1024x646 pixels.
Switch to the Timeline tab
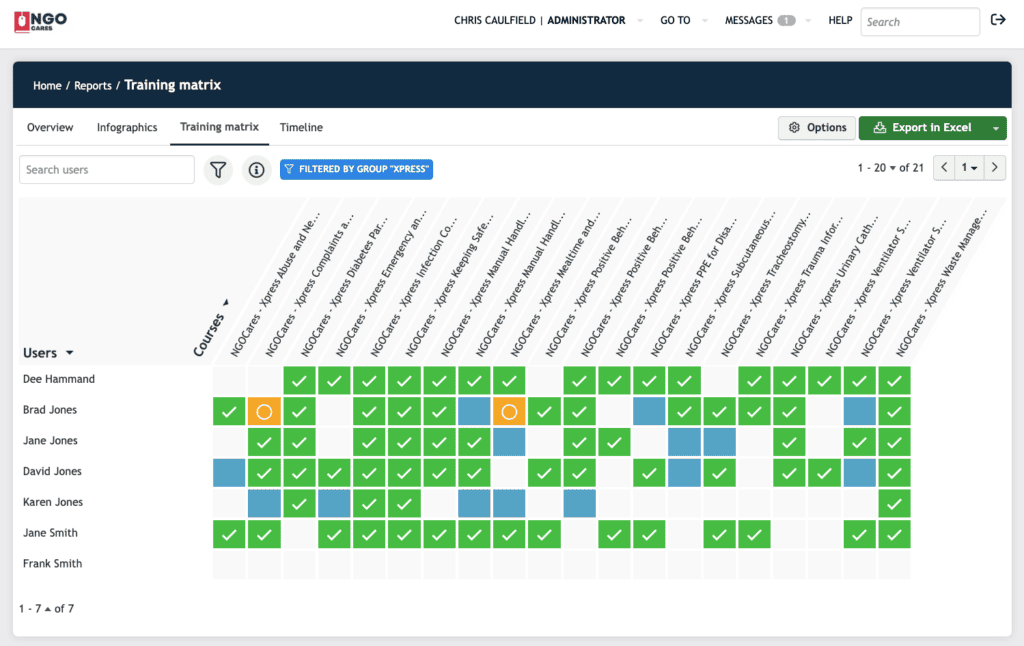coord(301,127)
